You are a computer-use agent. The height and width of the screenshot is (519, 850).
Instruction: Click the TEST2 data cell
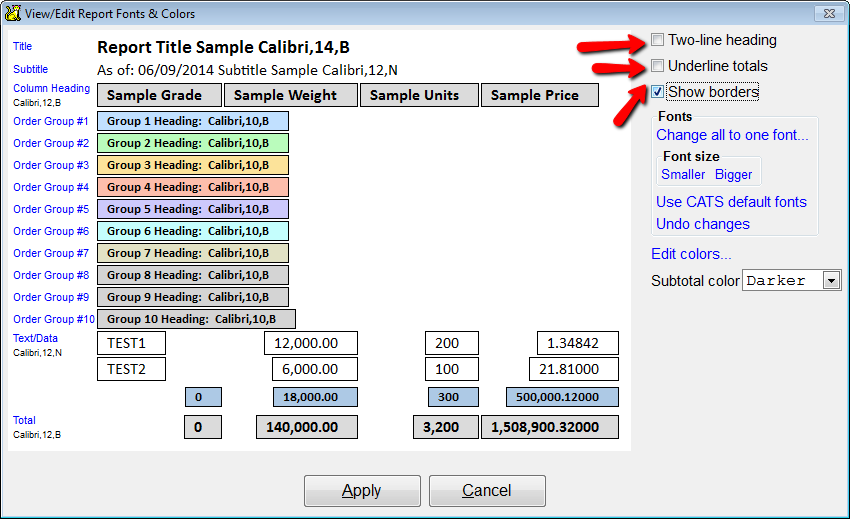point(132,369)
